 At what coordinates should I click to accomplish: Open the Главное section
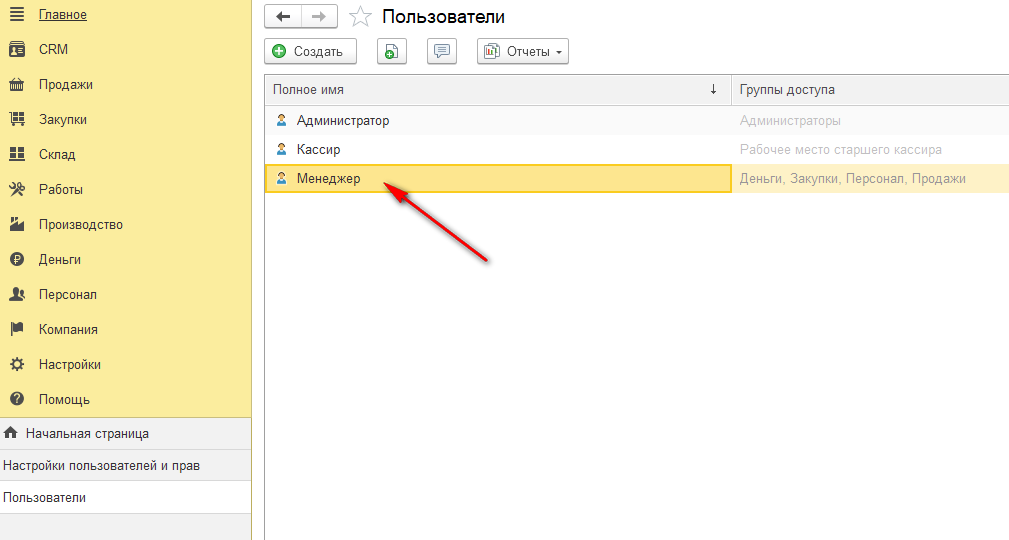pyautogui.click(x=62, y=15)
